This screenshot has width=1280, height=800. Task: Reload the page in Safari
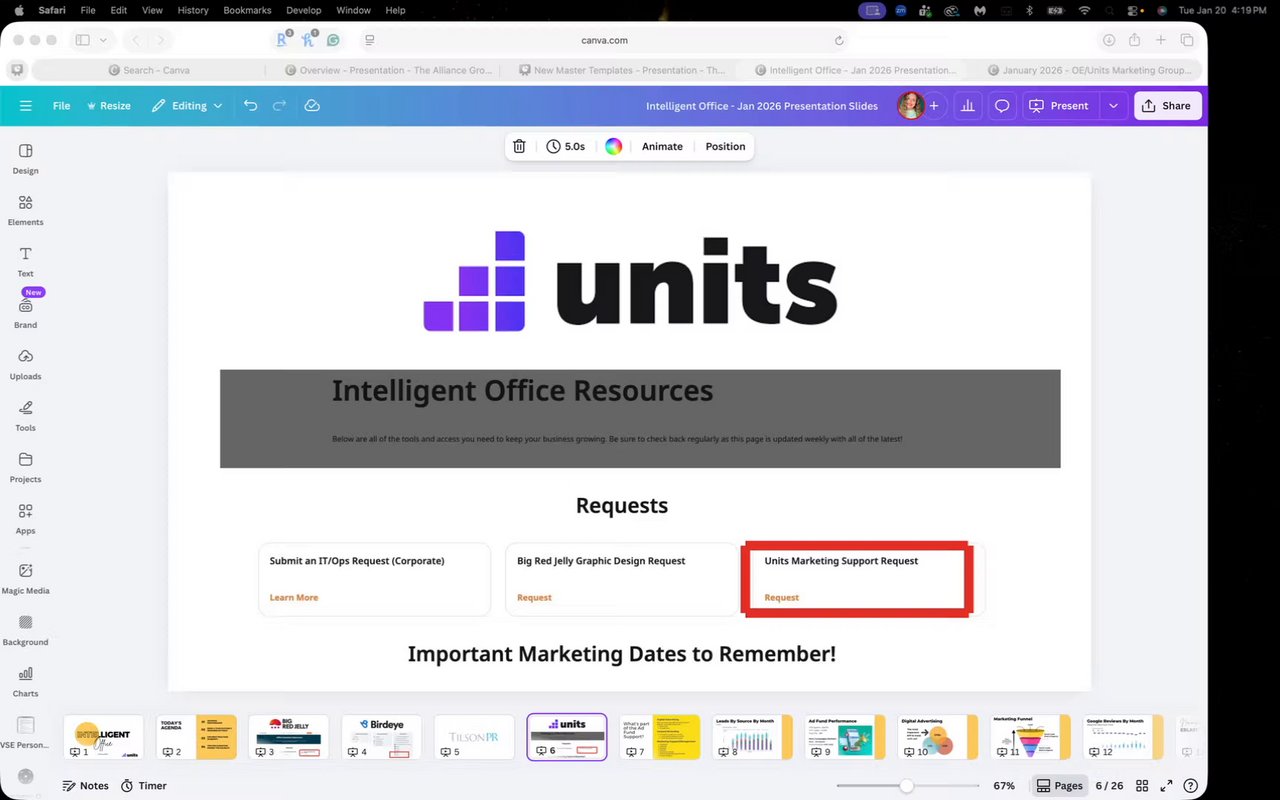(839, 41)
